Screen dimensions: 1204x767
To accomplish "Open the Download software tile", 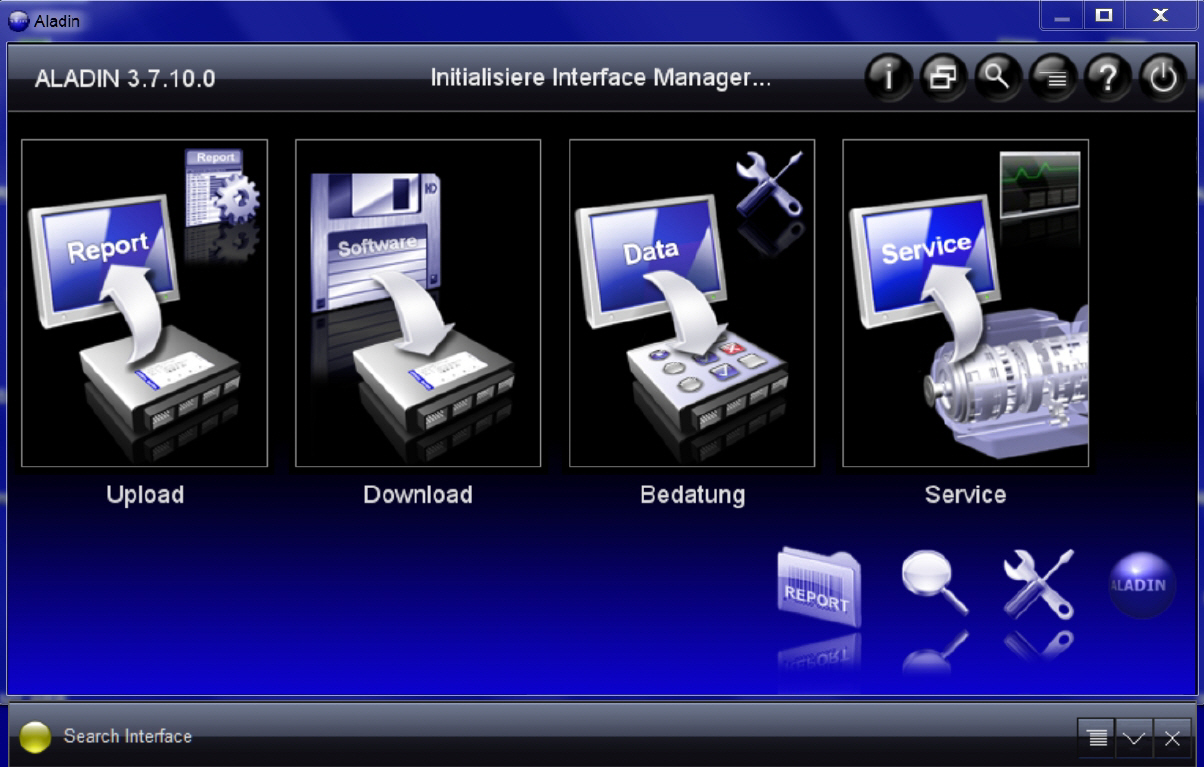I will tap(418, 303).
